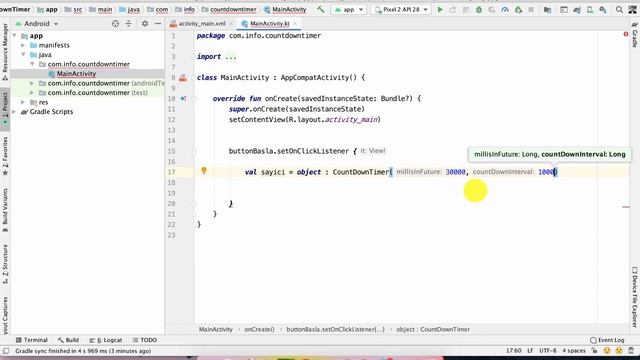Expand the res folder
The width and height of the screenshot is (640, 360).
(x=23, y=102)
